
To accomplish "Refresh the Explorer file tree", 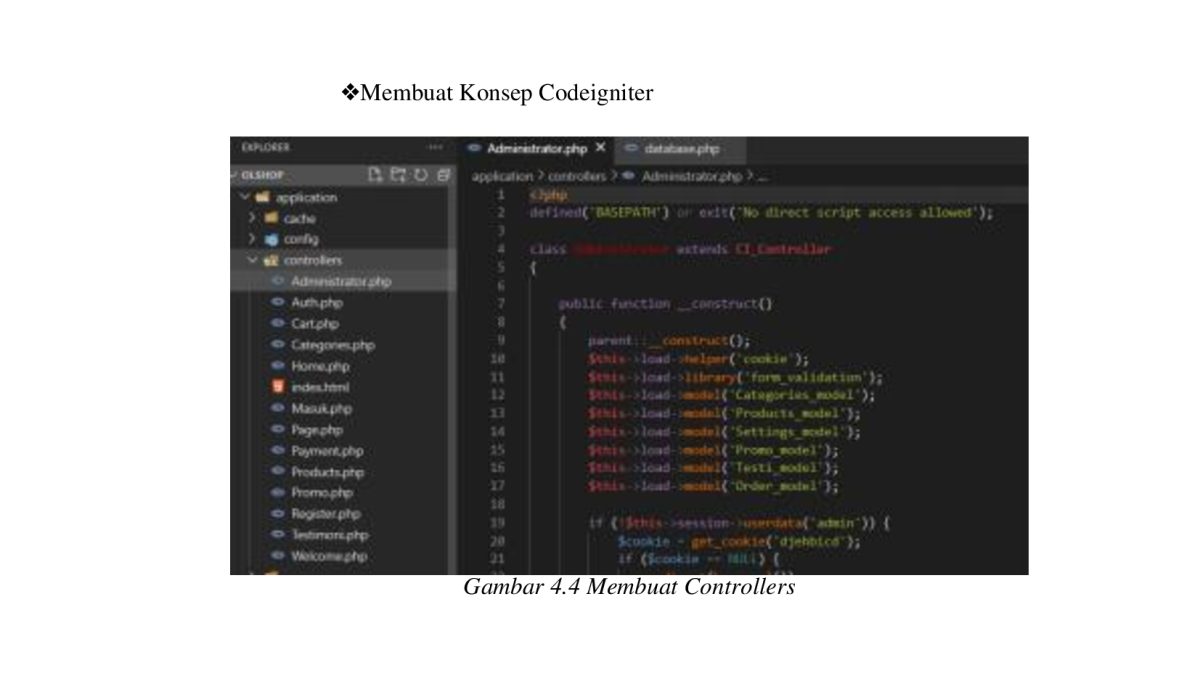I will pyautogui.click(x=420, y=175).
